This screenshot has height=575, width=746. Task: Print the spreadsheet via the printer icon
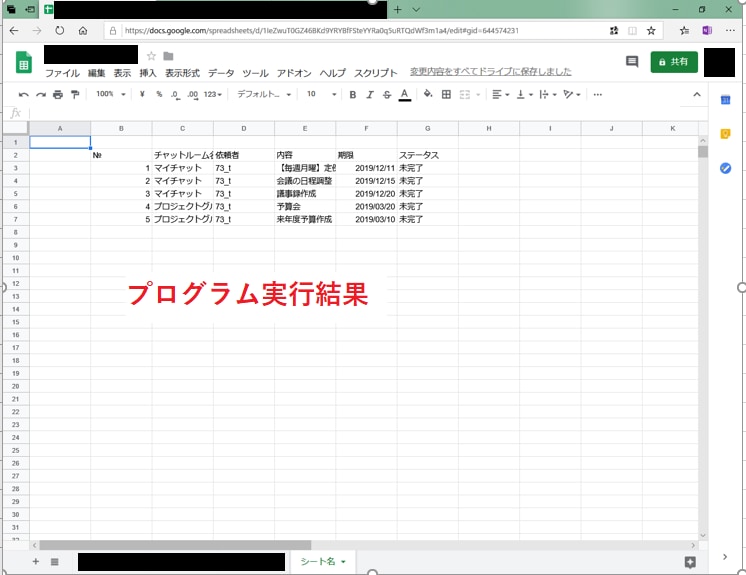click(x=58, y=95)
